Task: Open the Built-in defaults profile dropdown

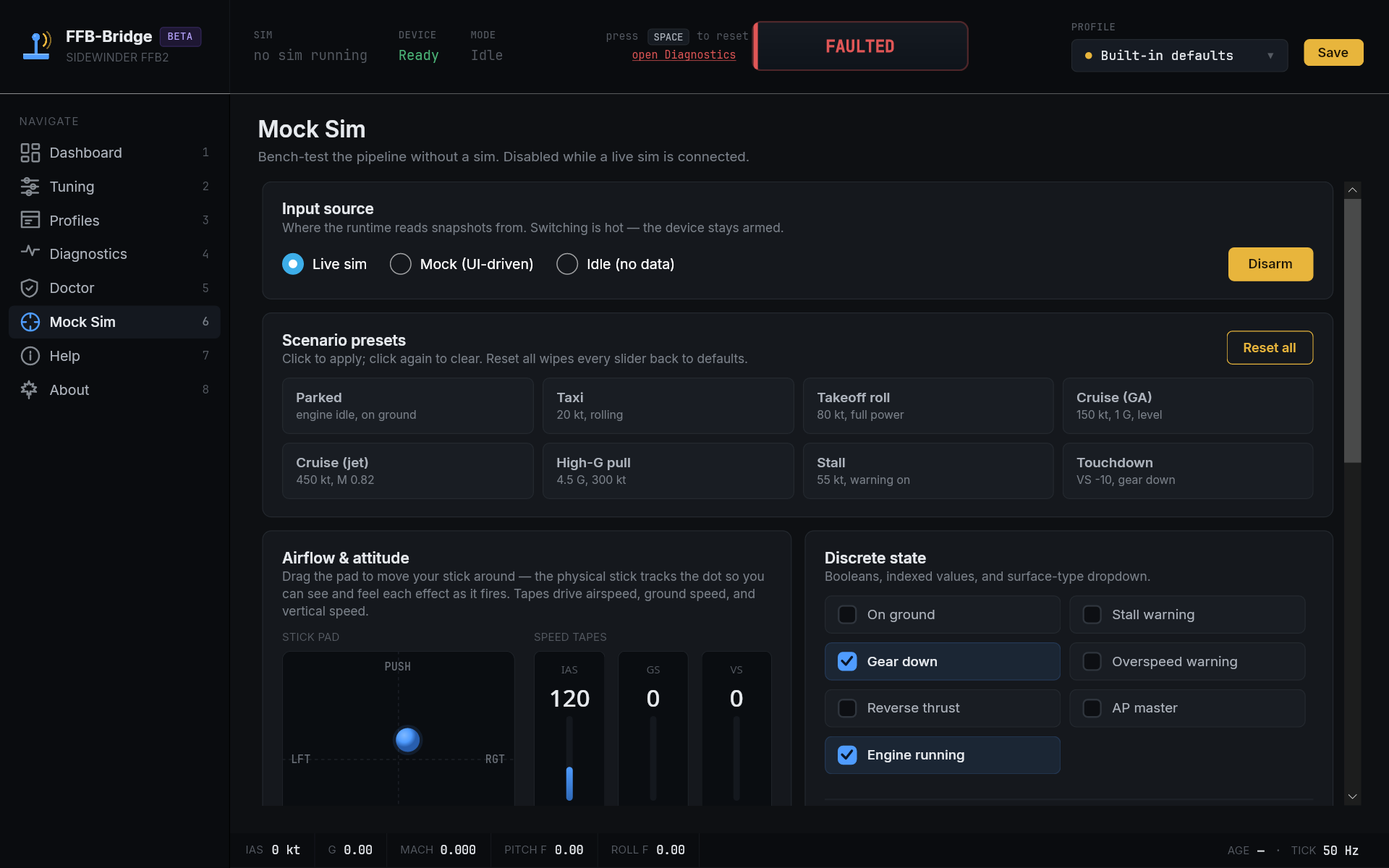Action: point(1179,56)
